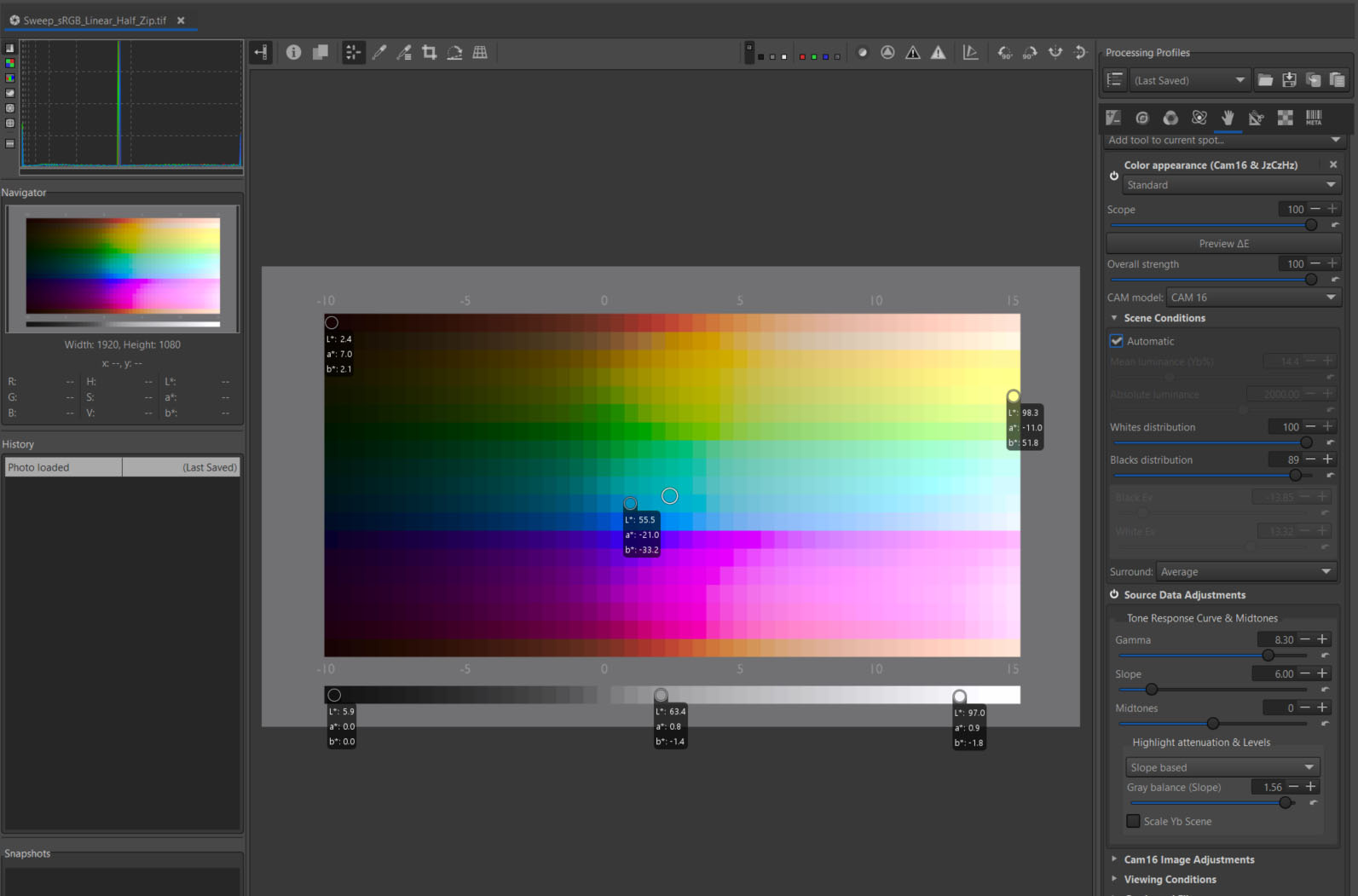Select the Crop tool in the toolbar

[430, 53]
